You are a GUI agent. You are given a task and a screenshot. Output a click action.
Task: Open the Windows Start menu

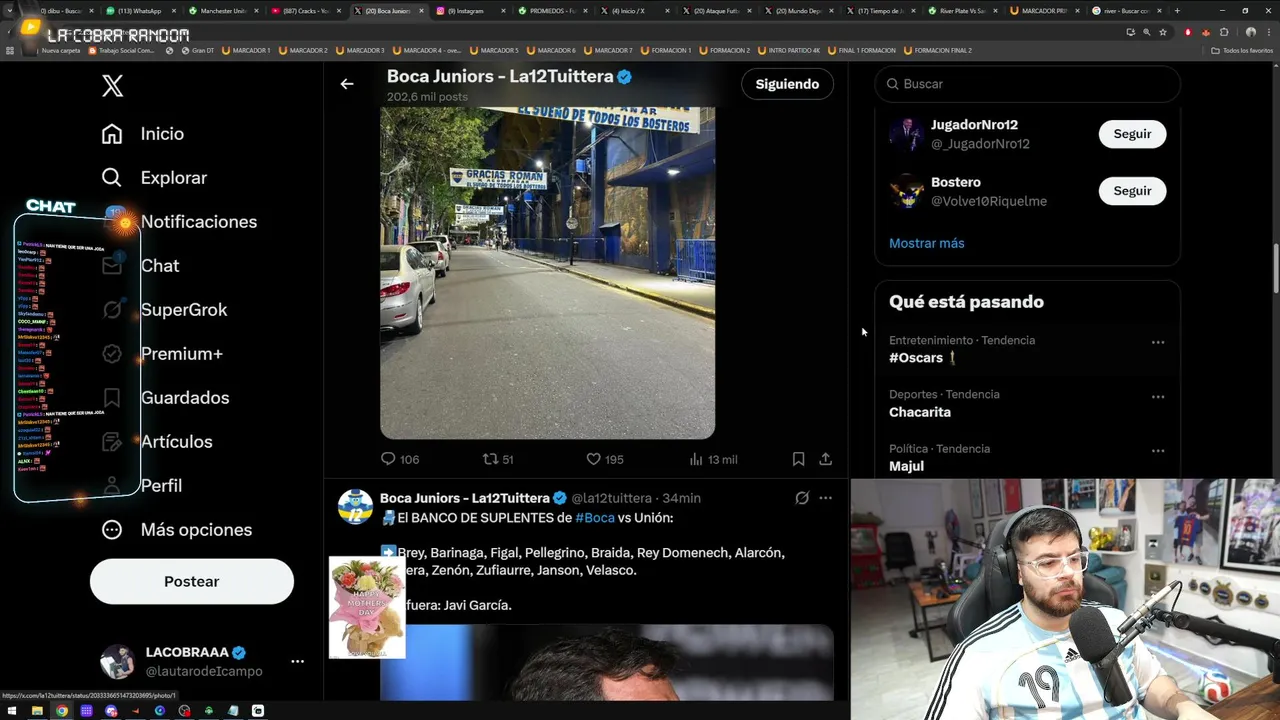point(12,711)
